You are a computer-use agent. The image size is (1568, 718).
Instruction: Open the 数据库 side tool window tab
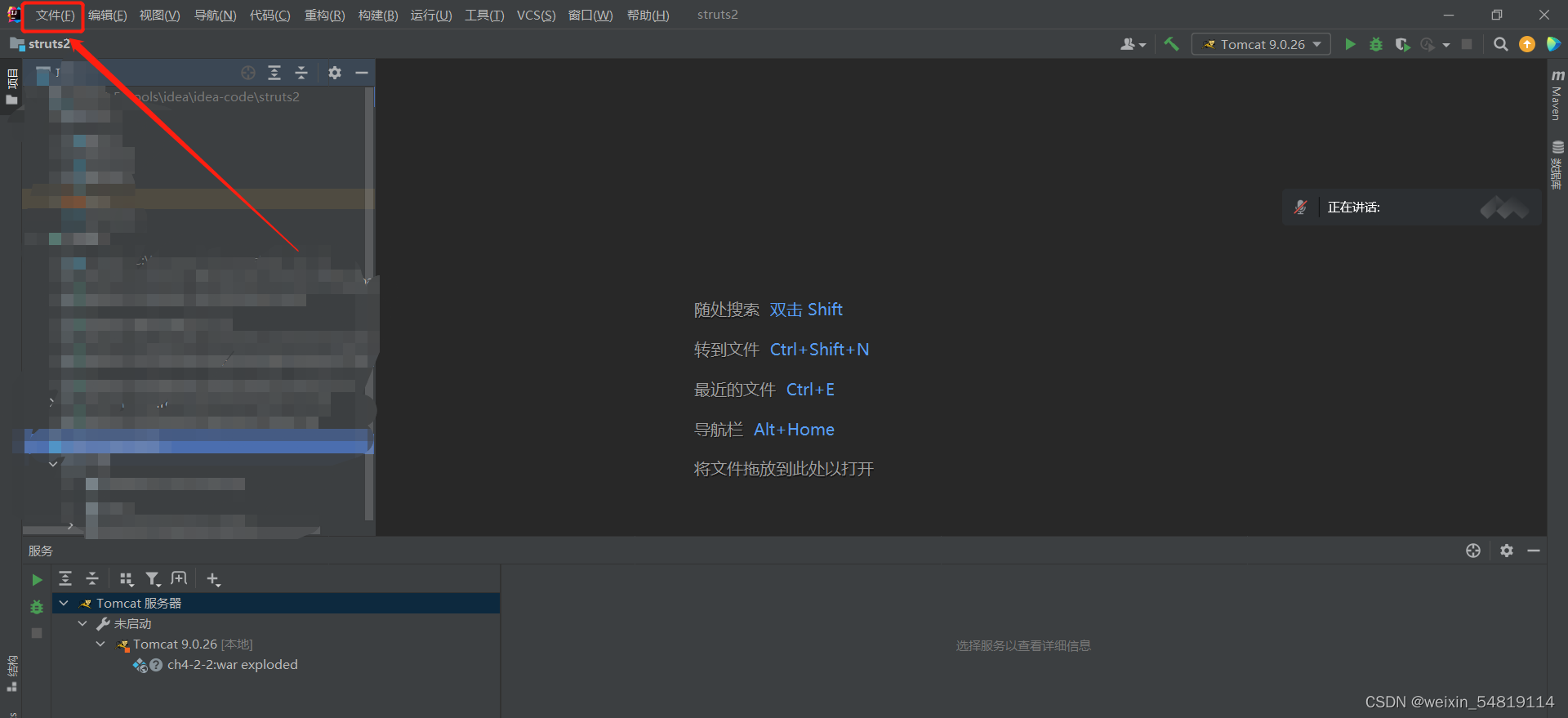point(1557,165)
